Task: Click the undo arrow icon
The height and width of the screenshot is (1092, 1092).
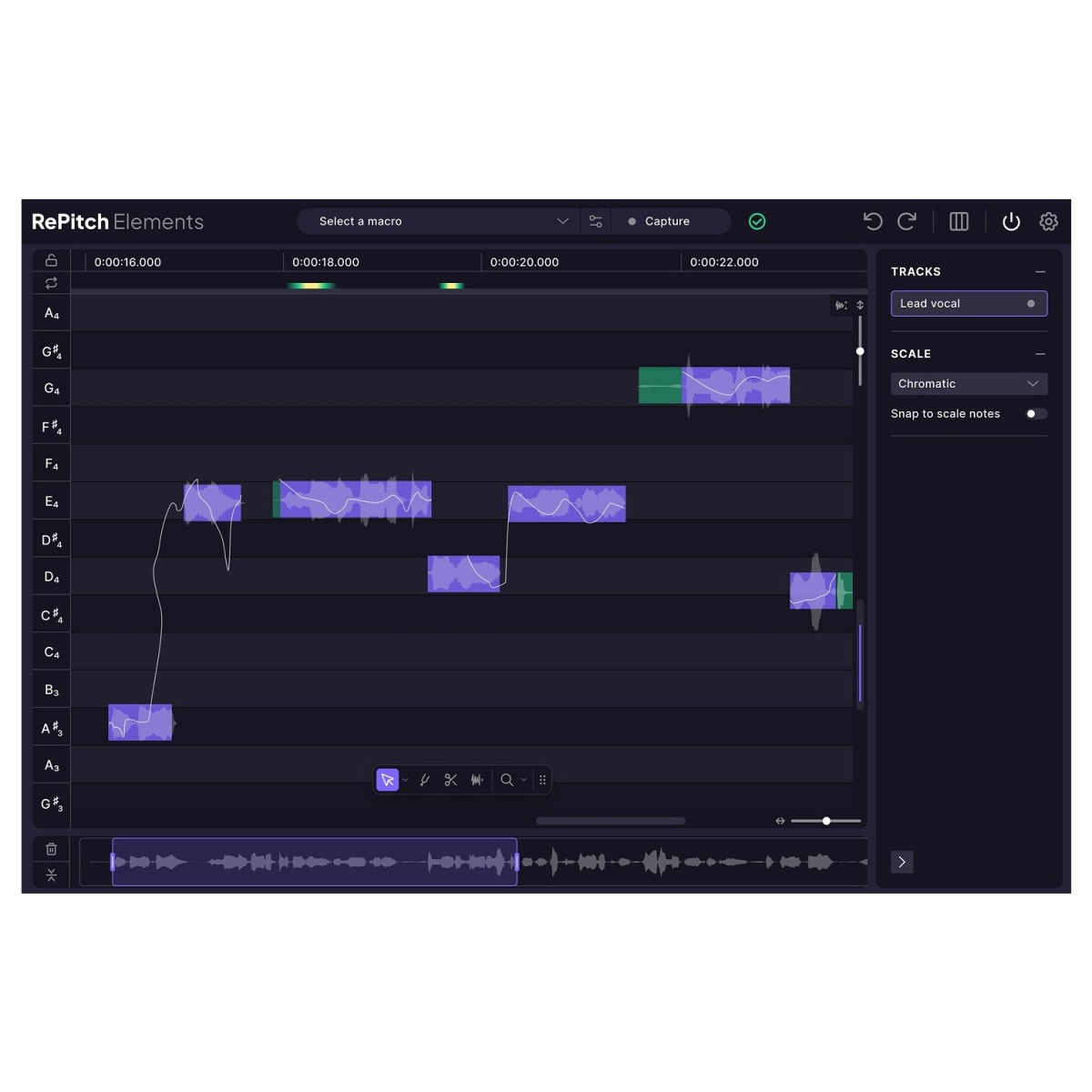Action: [x=872, y=221]
